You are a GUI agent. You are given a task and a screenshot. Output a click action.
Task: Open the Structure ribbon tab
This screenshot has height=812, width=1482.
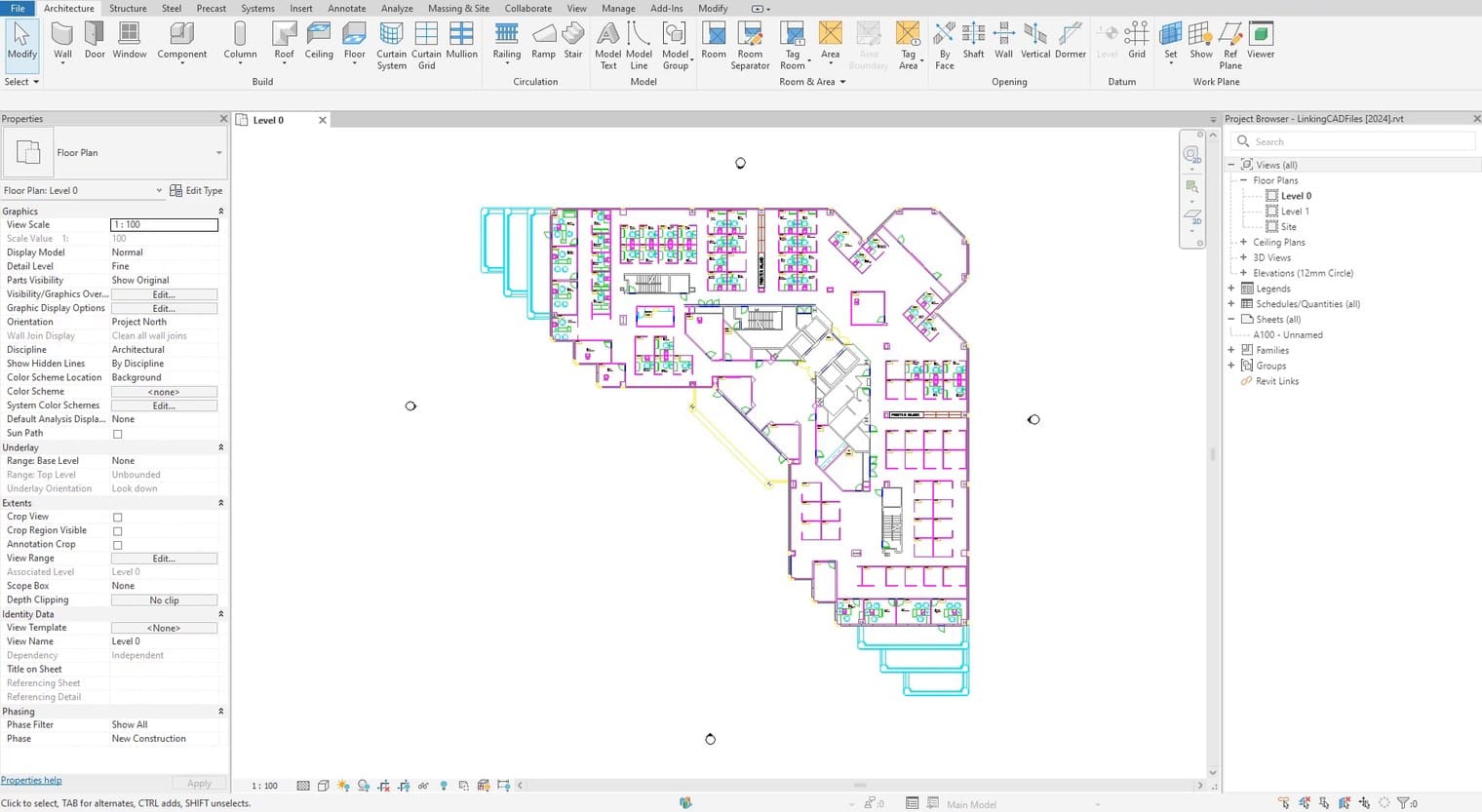click(x=128, y=8)
